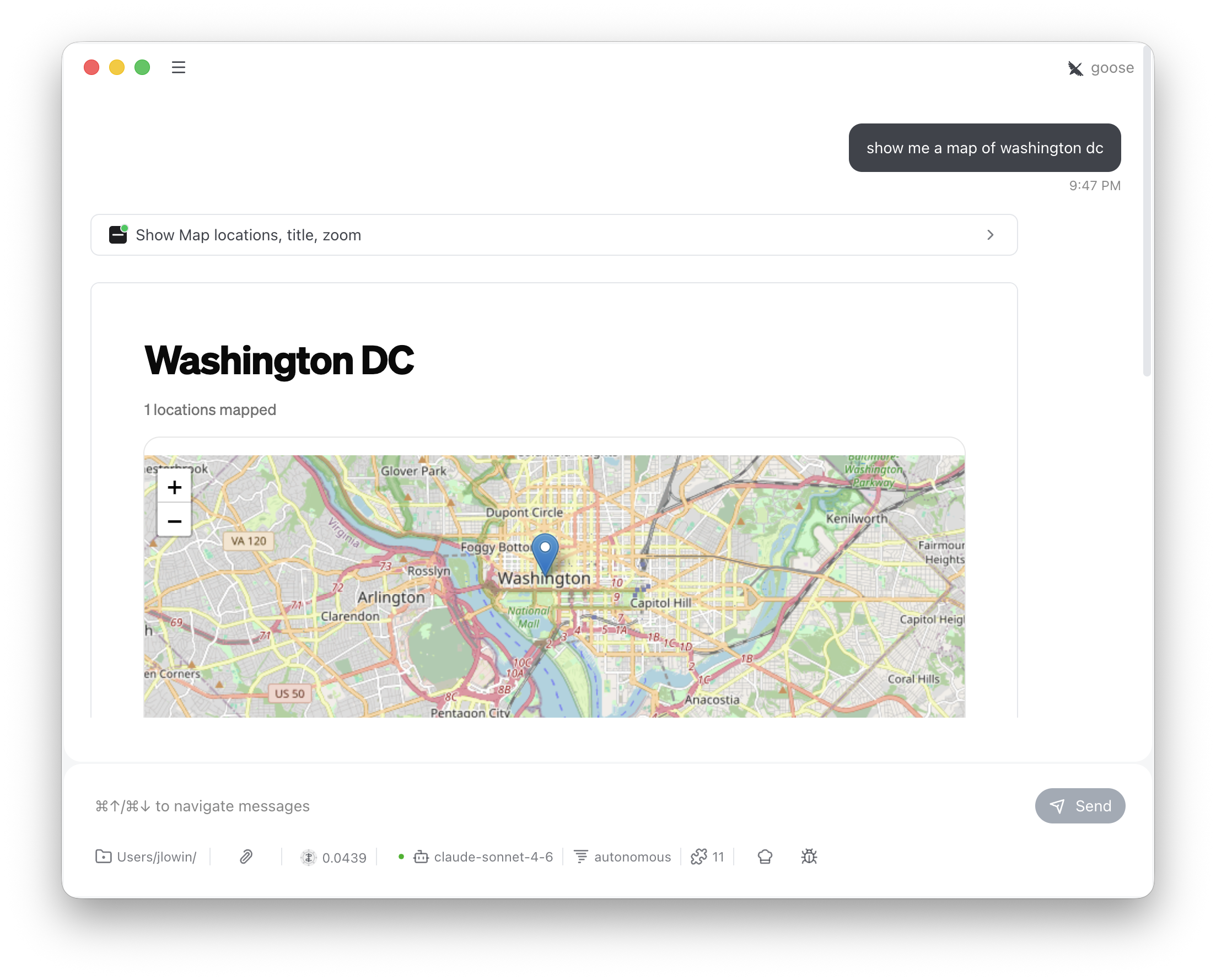1216x980 pixels.
Task: Click the token cost coin icon
Action: click(x=308, y=858)
